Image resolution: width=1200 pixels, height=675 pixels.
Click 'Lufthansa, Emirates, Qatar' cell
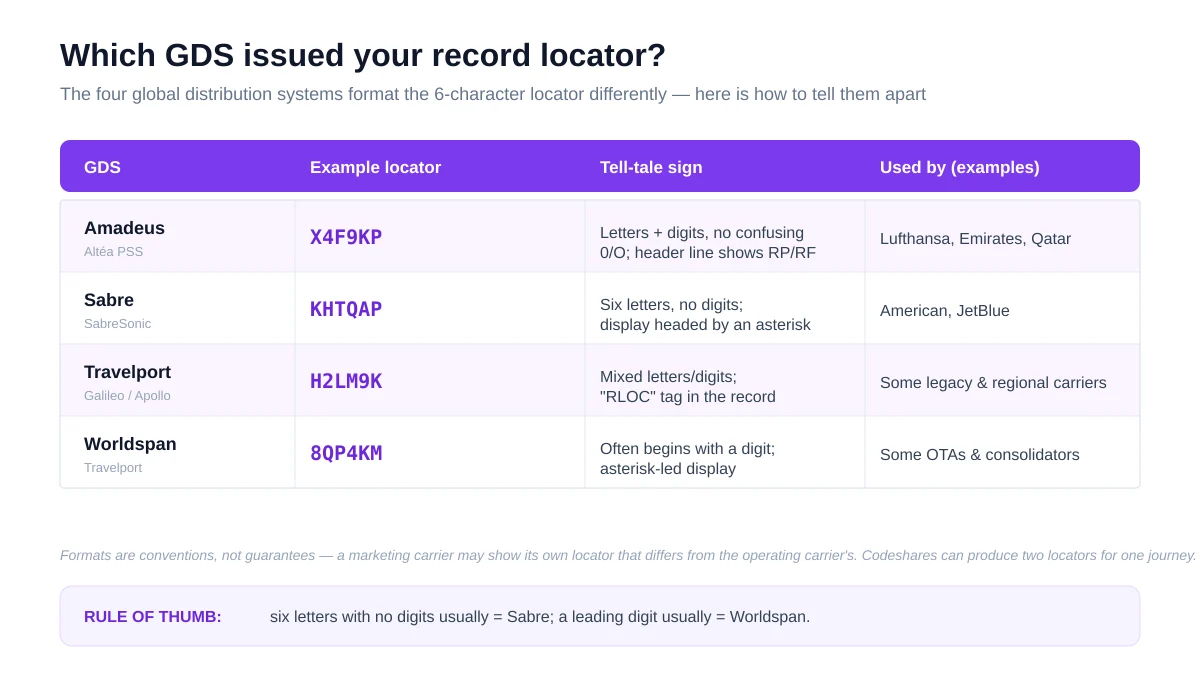click(975, 239)
